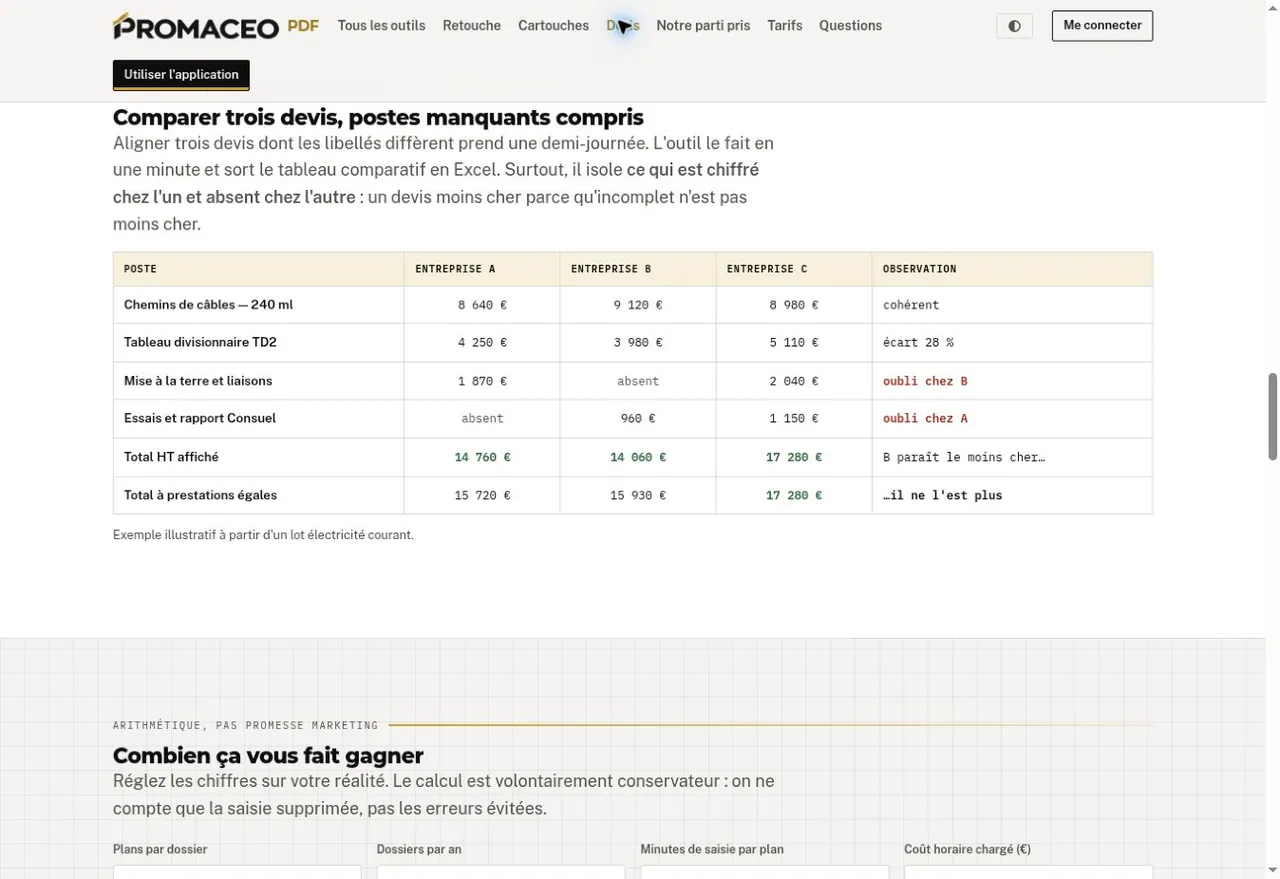
Task: Open the Devis nav item
Action: point(622,26)
